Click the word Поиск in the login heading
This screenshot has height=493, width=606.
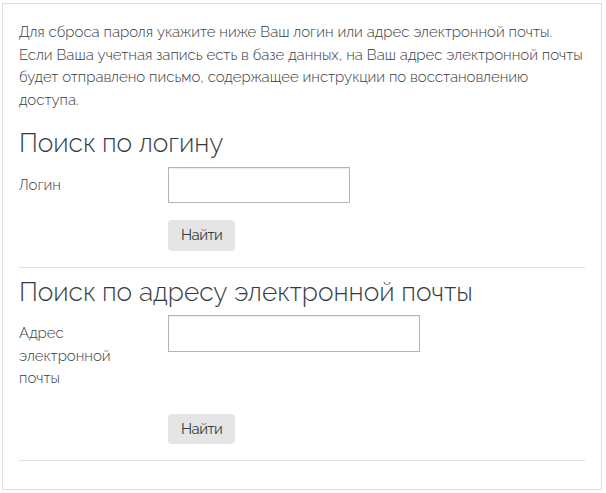click(x=57, y=143)
